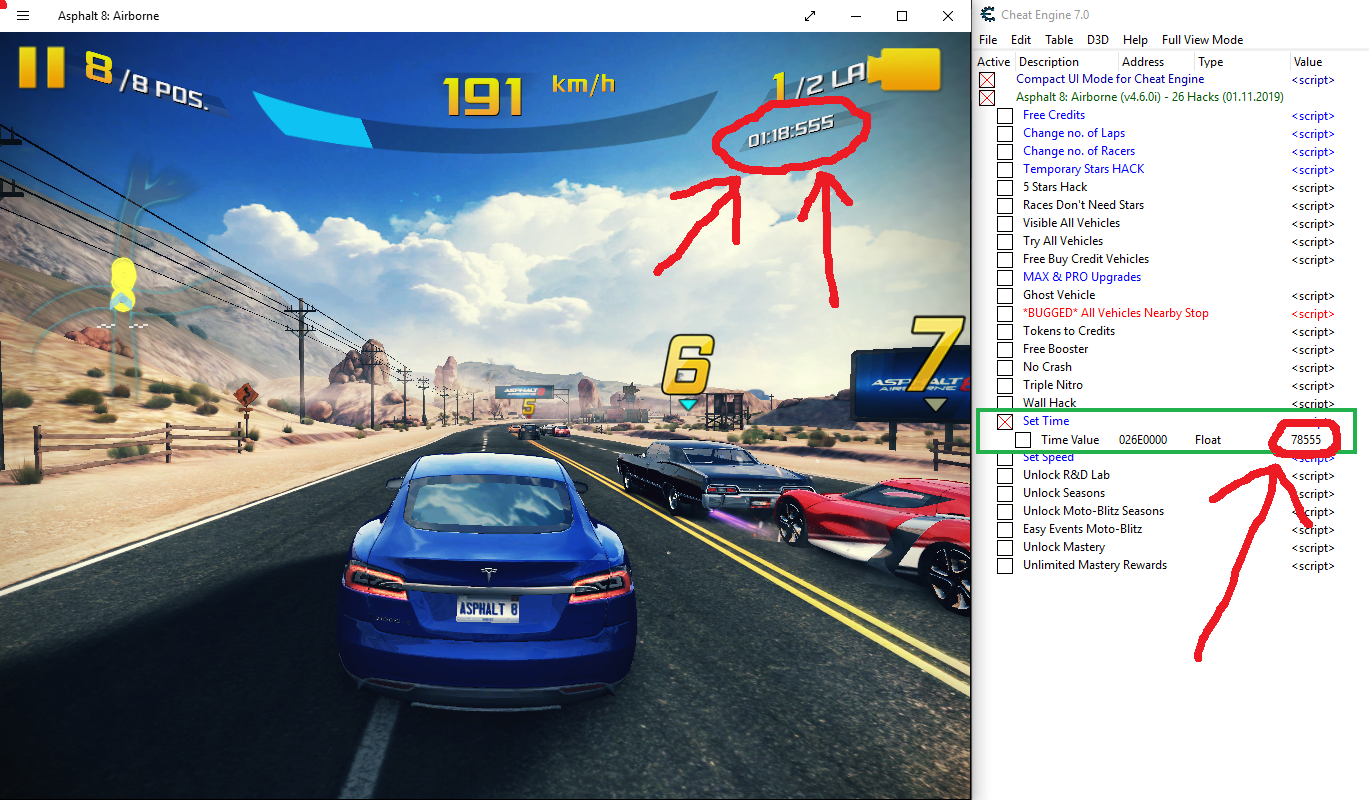Freeze the Time Value entry checkbox

[1023, 440]
